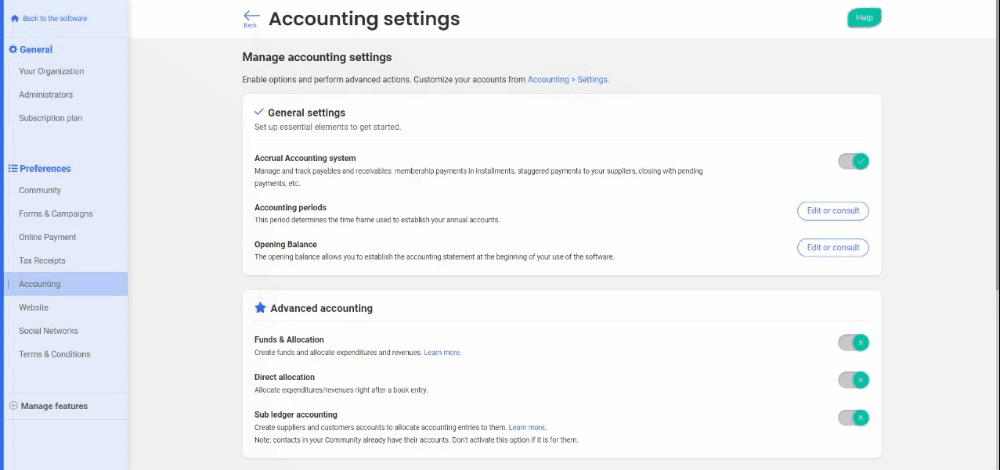This screenshot has height=470, width=1000.
Task: Click Back to the software link
Action: pos(55,18)
